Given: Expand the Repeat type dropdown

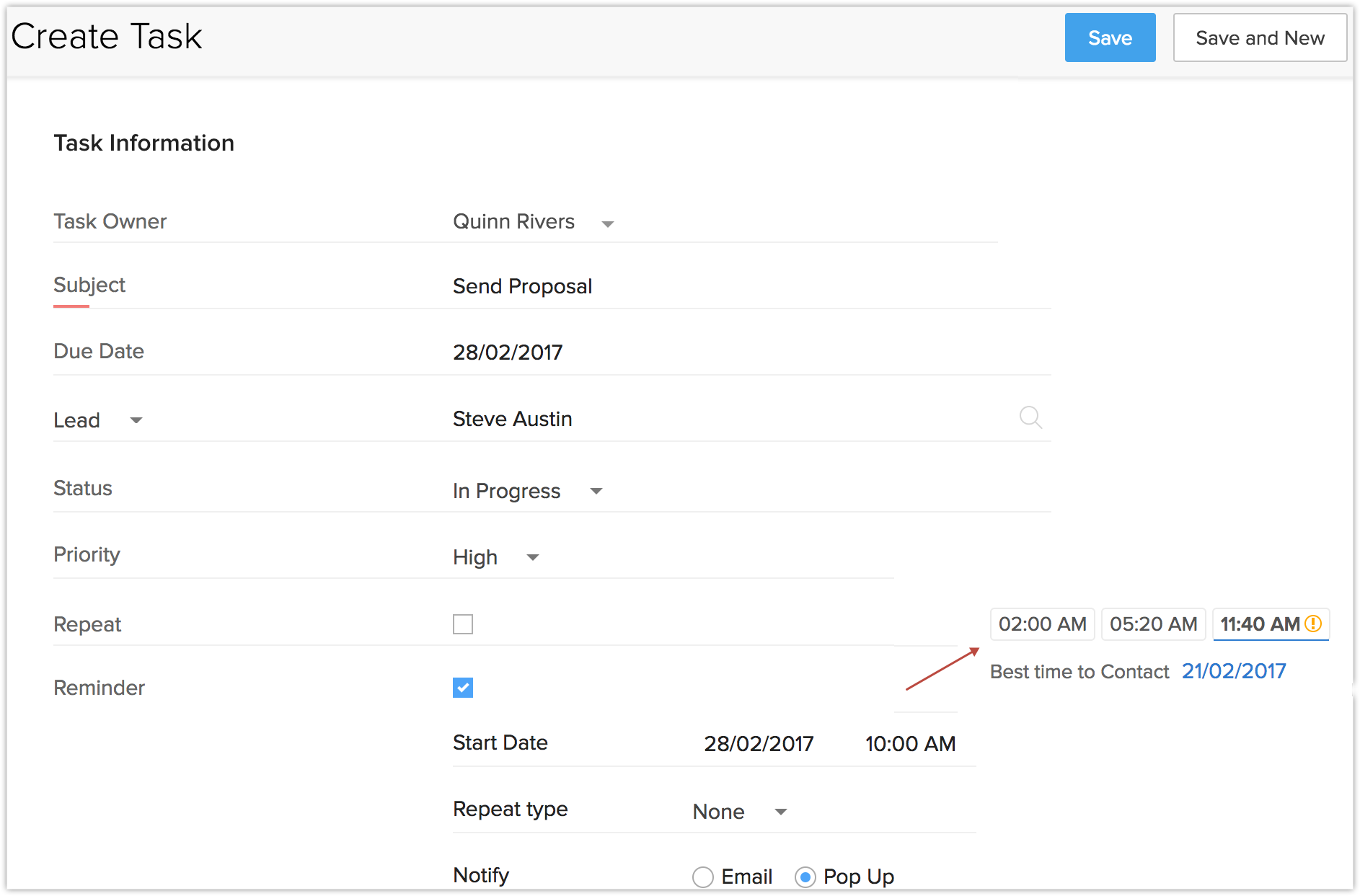Looking at the screenshot, I should point(780,812).
